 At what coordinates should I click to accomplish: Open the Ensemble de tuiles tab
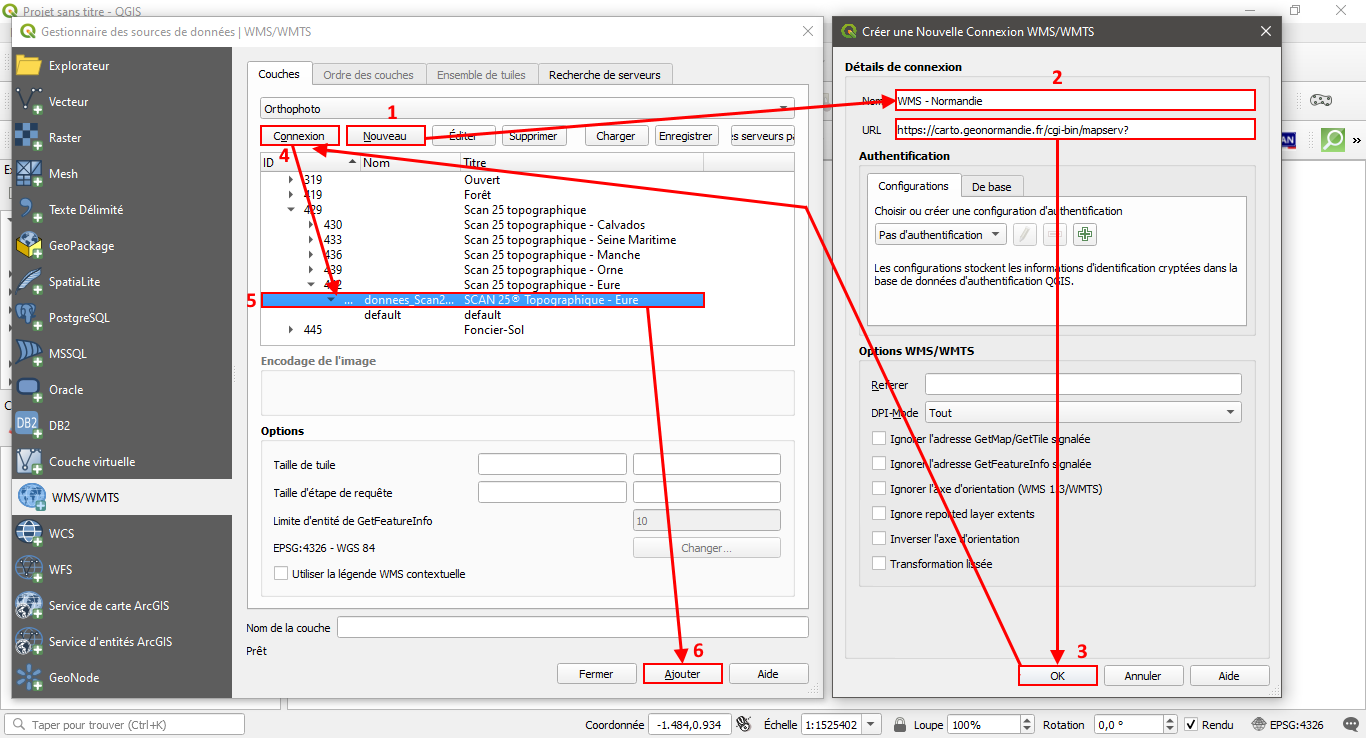point(481,75)
